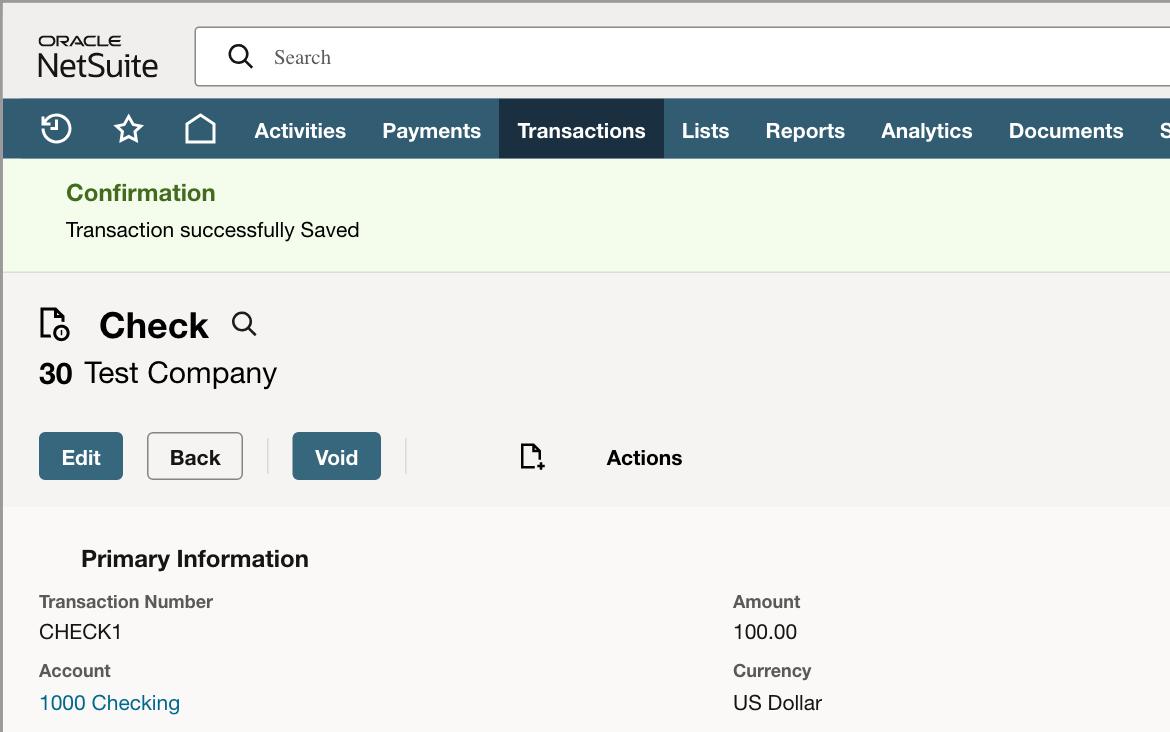Open the Activities menu
This screenshot has width=1170, height=732.
[300, 131]
